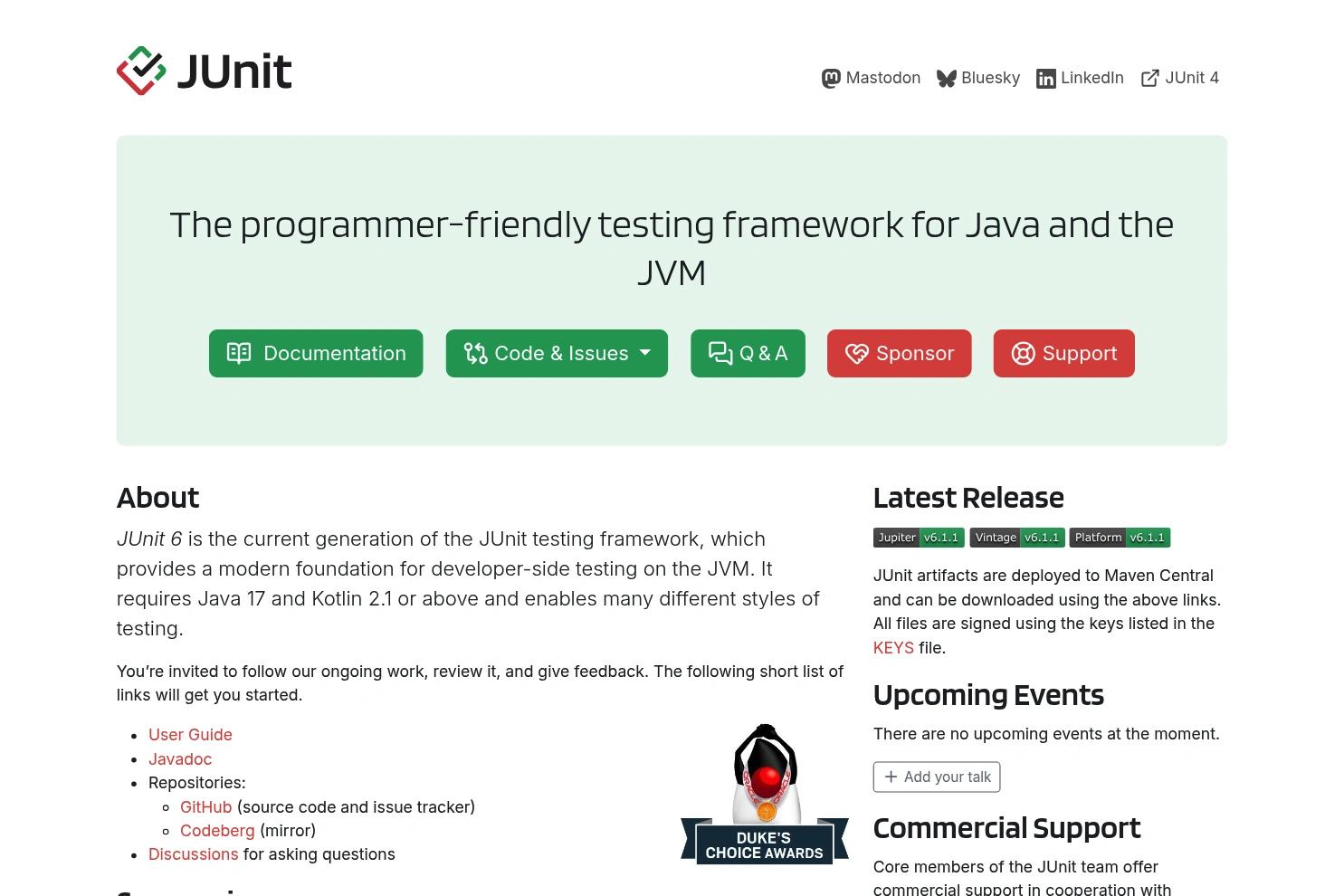Click the heart icon on Sponsor button
This screenshot has width=1344, height=896.
pos(856,353)
